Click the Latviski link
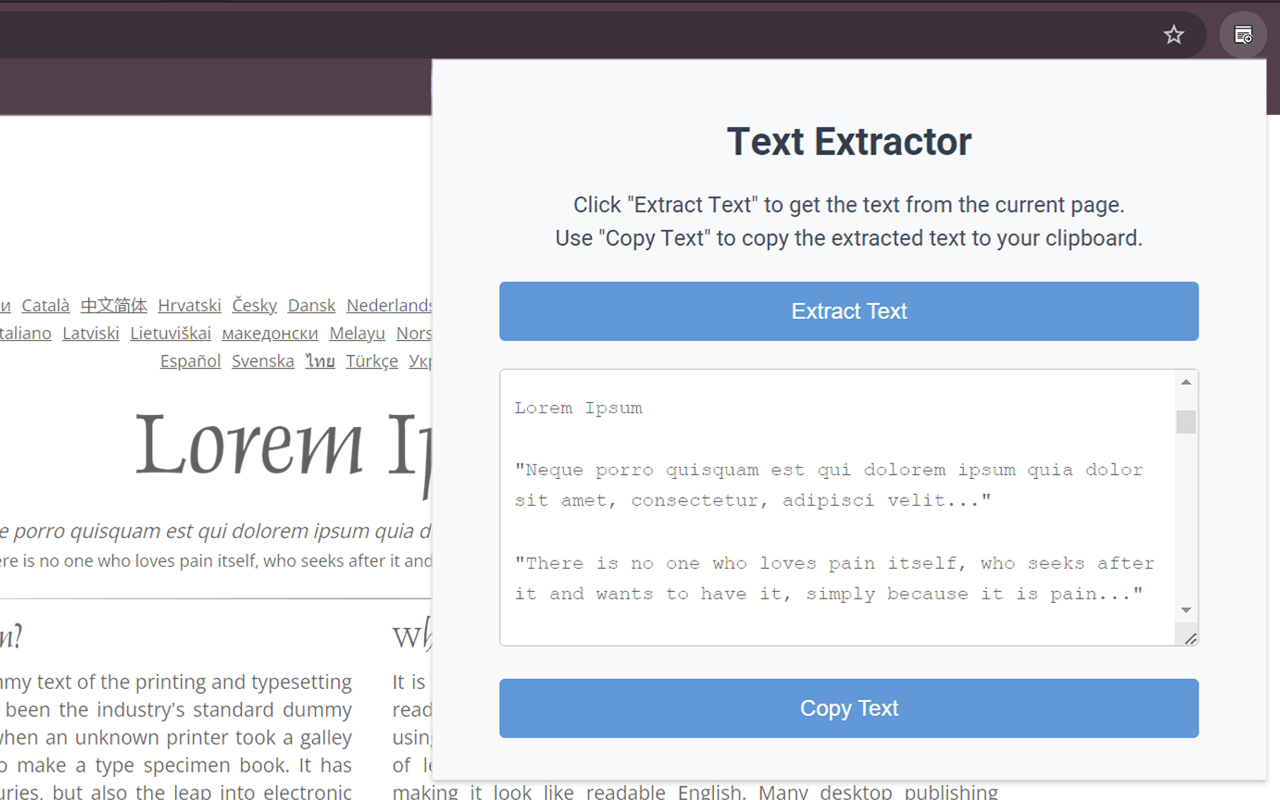Viewport: 1280px width, 800px height. point(91,333)
